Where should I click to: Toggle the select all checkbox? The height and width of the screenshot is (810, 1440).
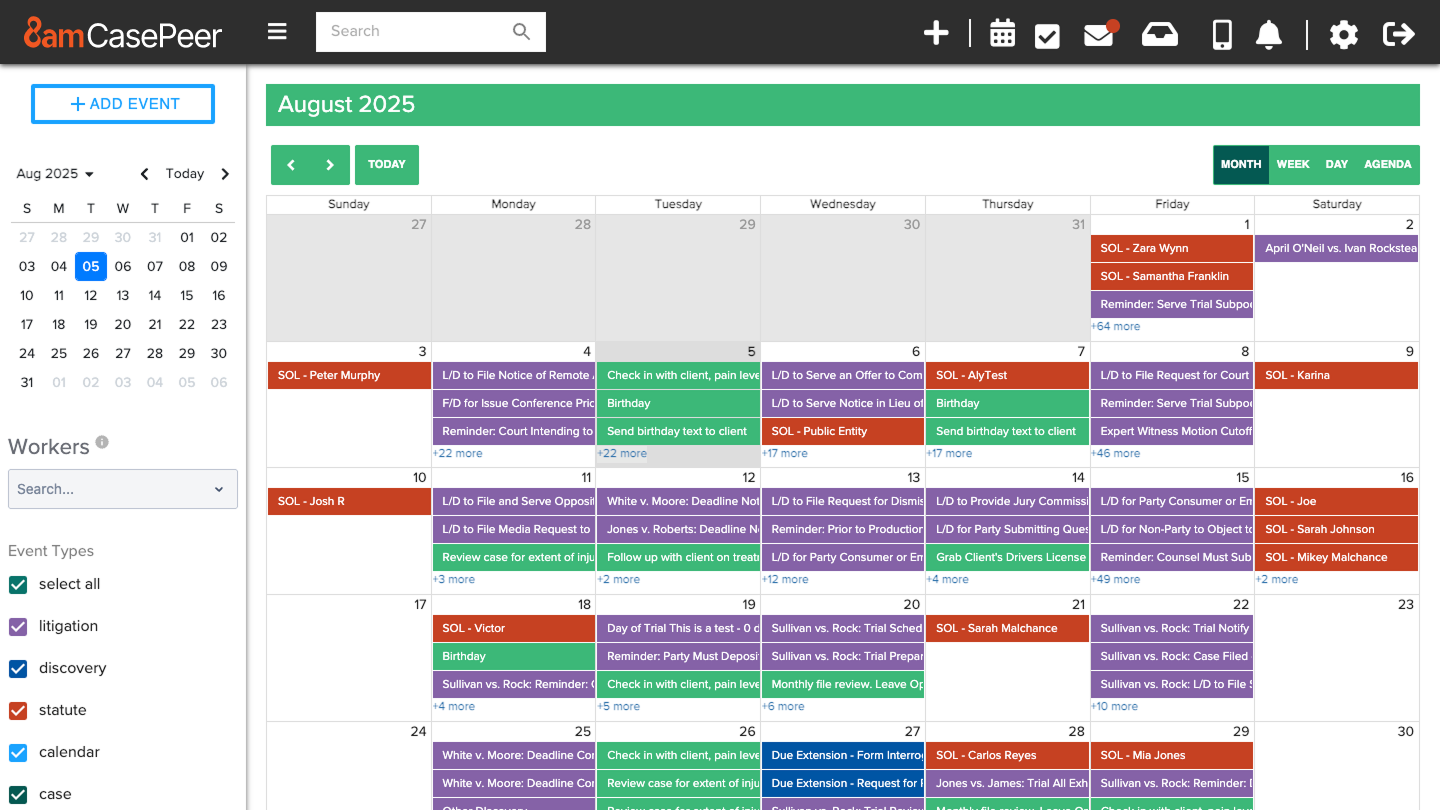(x=18, y=584)
